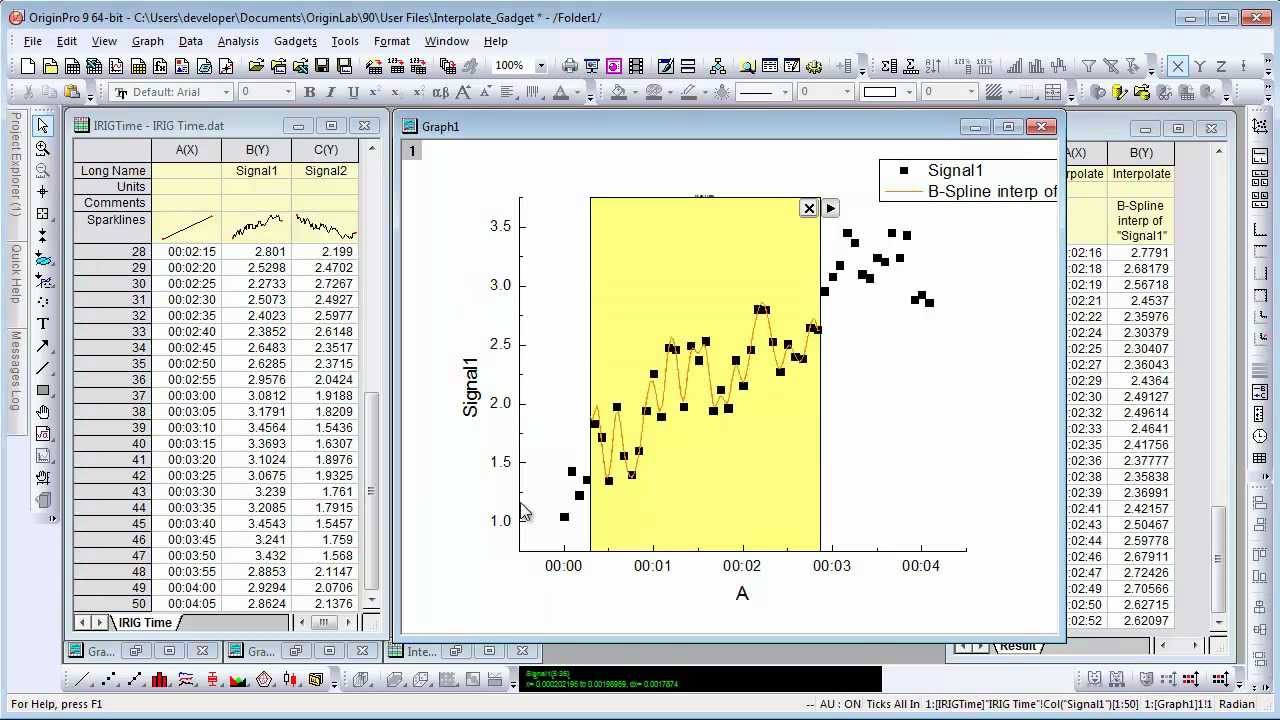Save the project with the floppy disk icon
The image size is (1280, 720).
point(322,66)
